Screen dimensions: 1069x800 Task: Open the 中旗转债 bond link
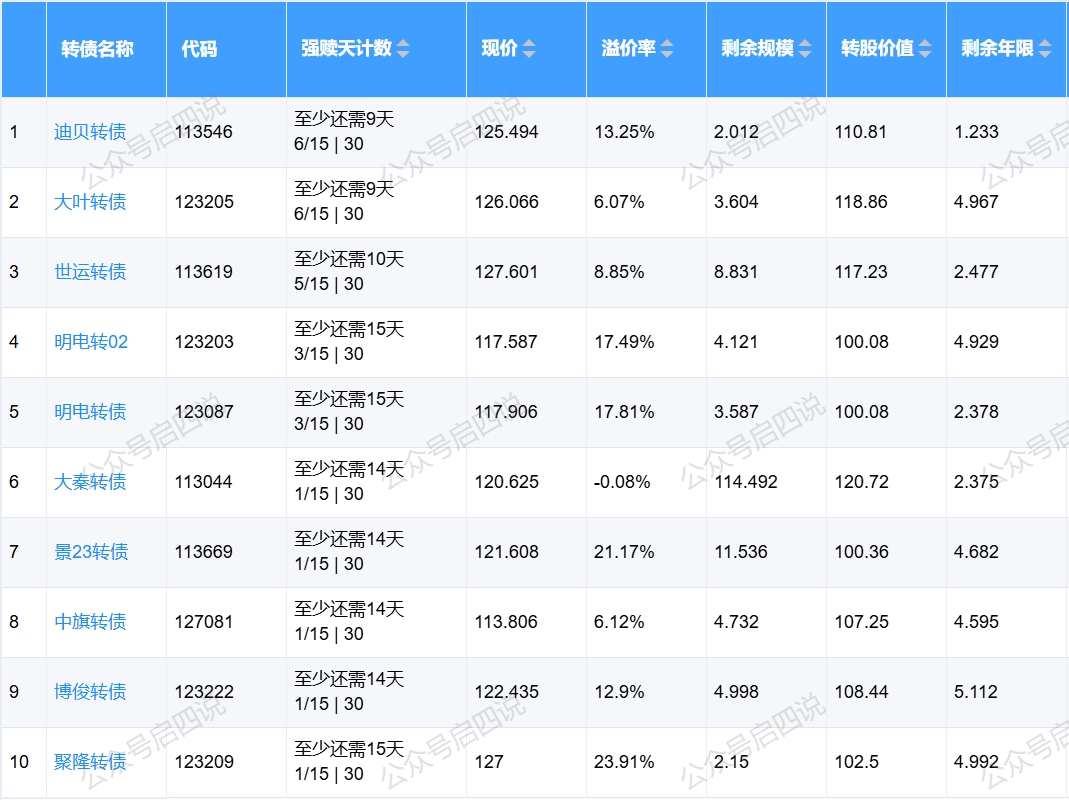pos(90,622)
